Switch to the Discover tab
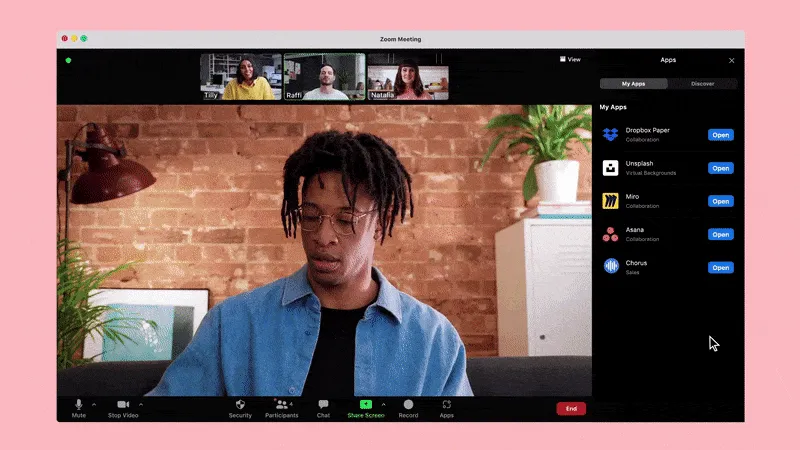 702,84
